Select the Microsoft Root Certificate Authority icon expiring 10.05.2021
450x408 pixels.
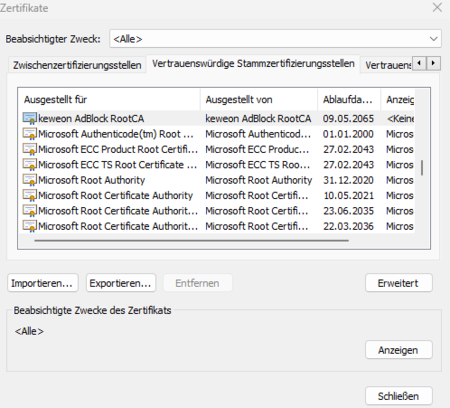29,195
